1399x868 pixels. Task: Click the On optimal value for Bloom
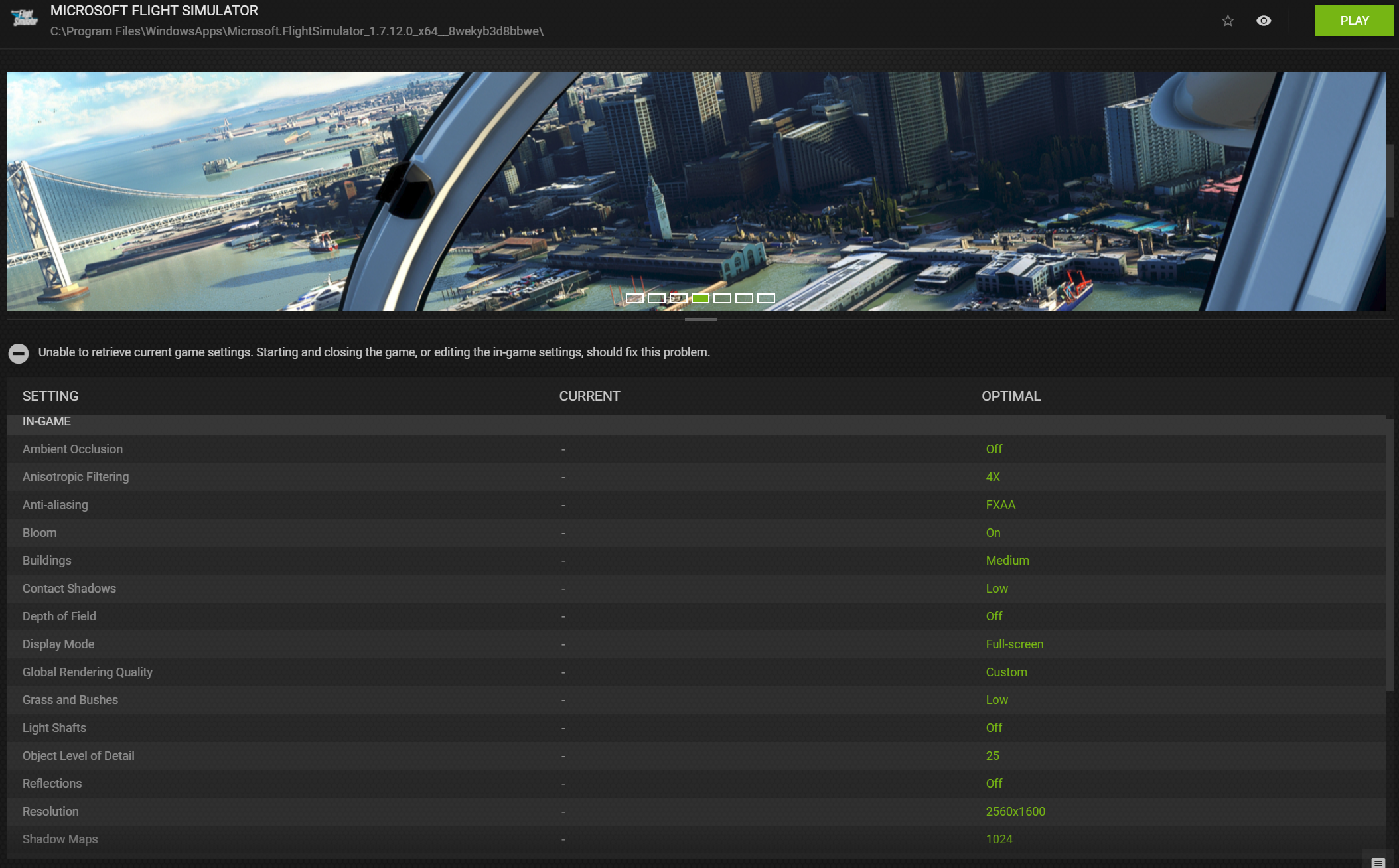click(x=993, y=533)
